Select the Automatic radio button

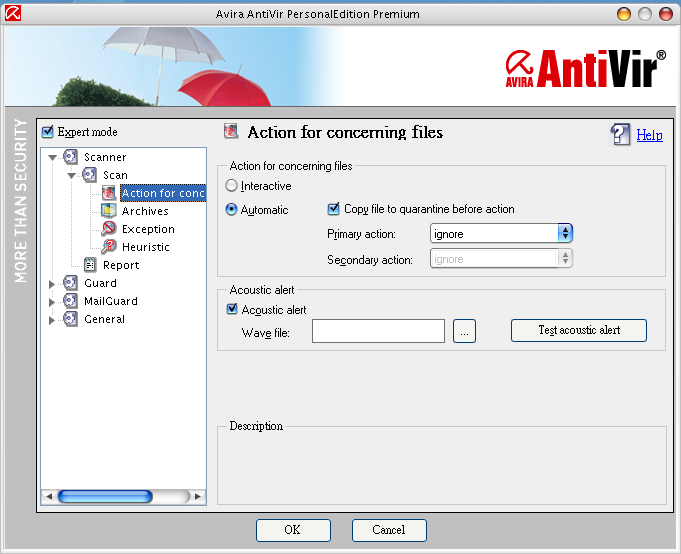pyautogui.click(x=231, y=209)
